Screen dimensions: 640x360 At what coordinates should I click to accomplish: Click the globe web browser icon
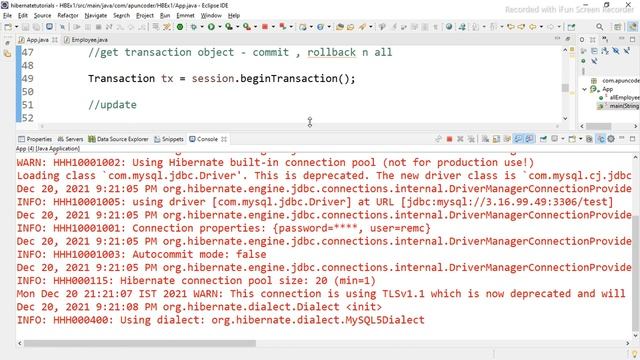pyautogui.click(x=449, y=27)
